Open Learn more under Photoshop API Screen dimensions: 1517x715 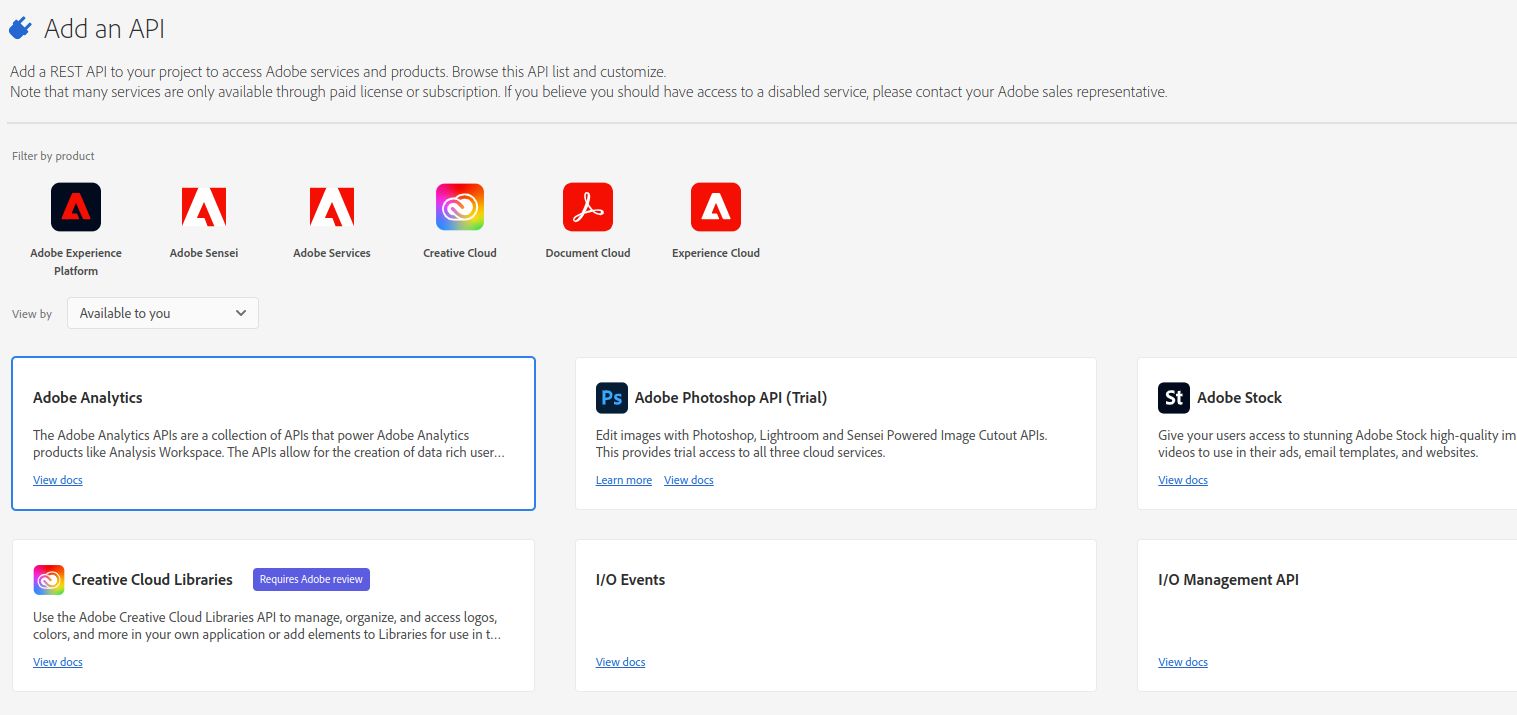pos(623,480)
